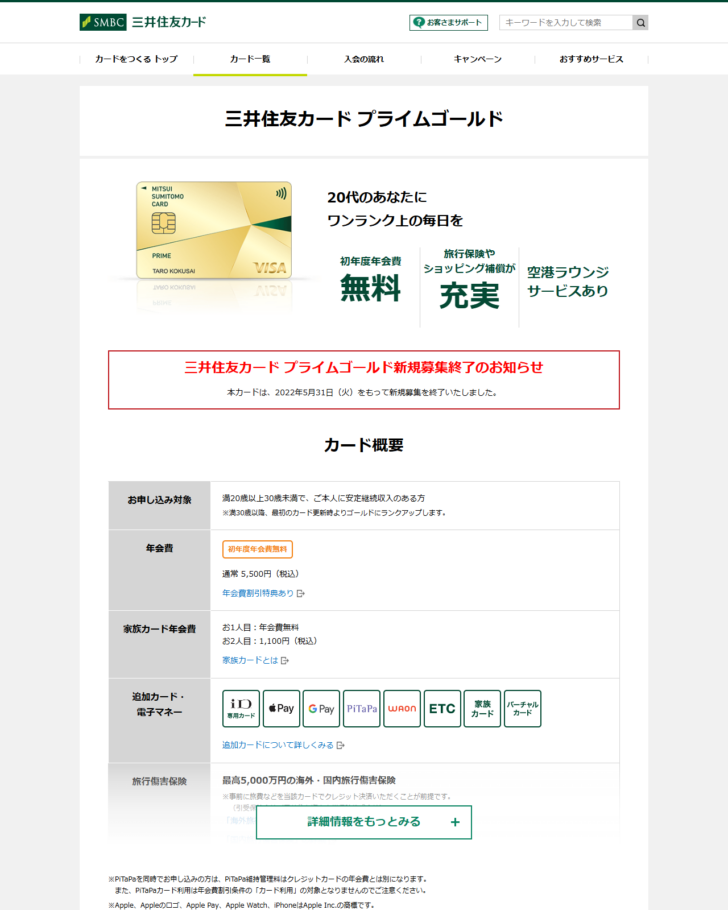Click the external-link icon after 年会費割引特典あり

pyautogui.click(x=301, y=594)
